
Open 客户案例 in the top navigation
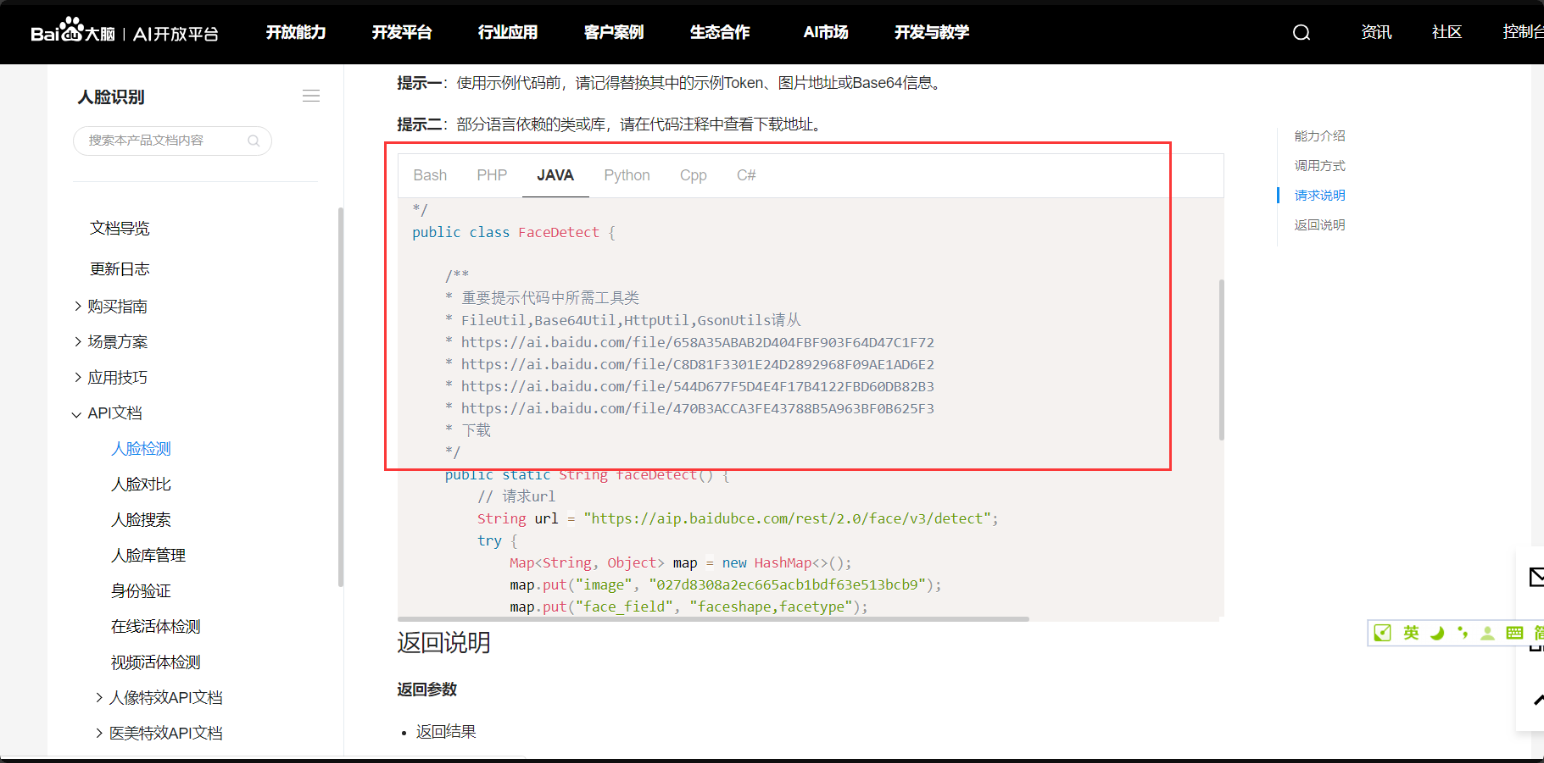(x=614, y=32)
